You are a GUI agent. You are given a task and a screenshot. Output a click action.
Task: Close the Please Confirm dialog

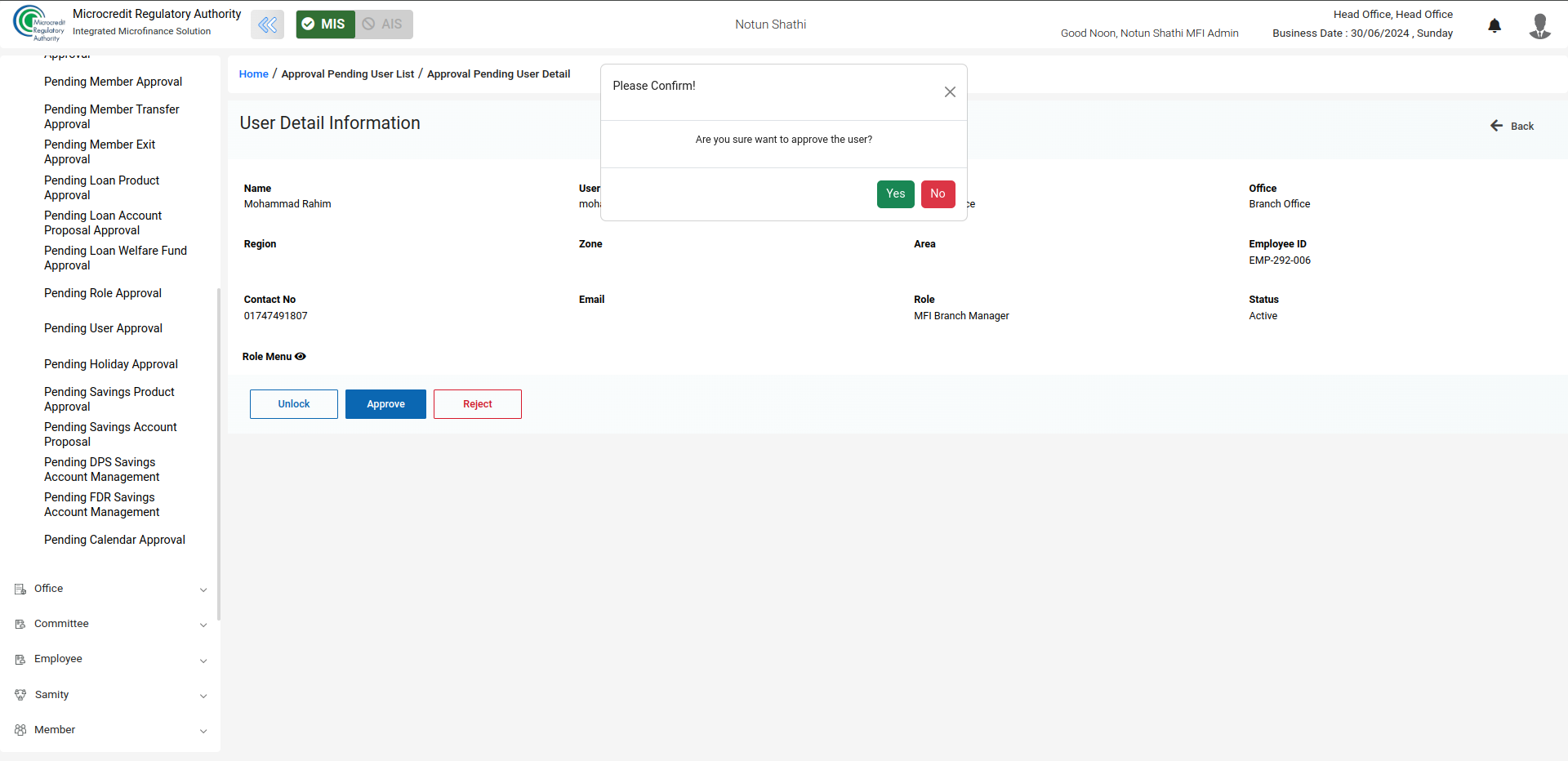[x=950, y=92]
